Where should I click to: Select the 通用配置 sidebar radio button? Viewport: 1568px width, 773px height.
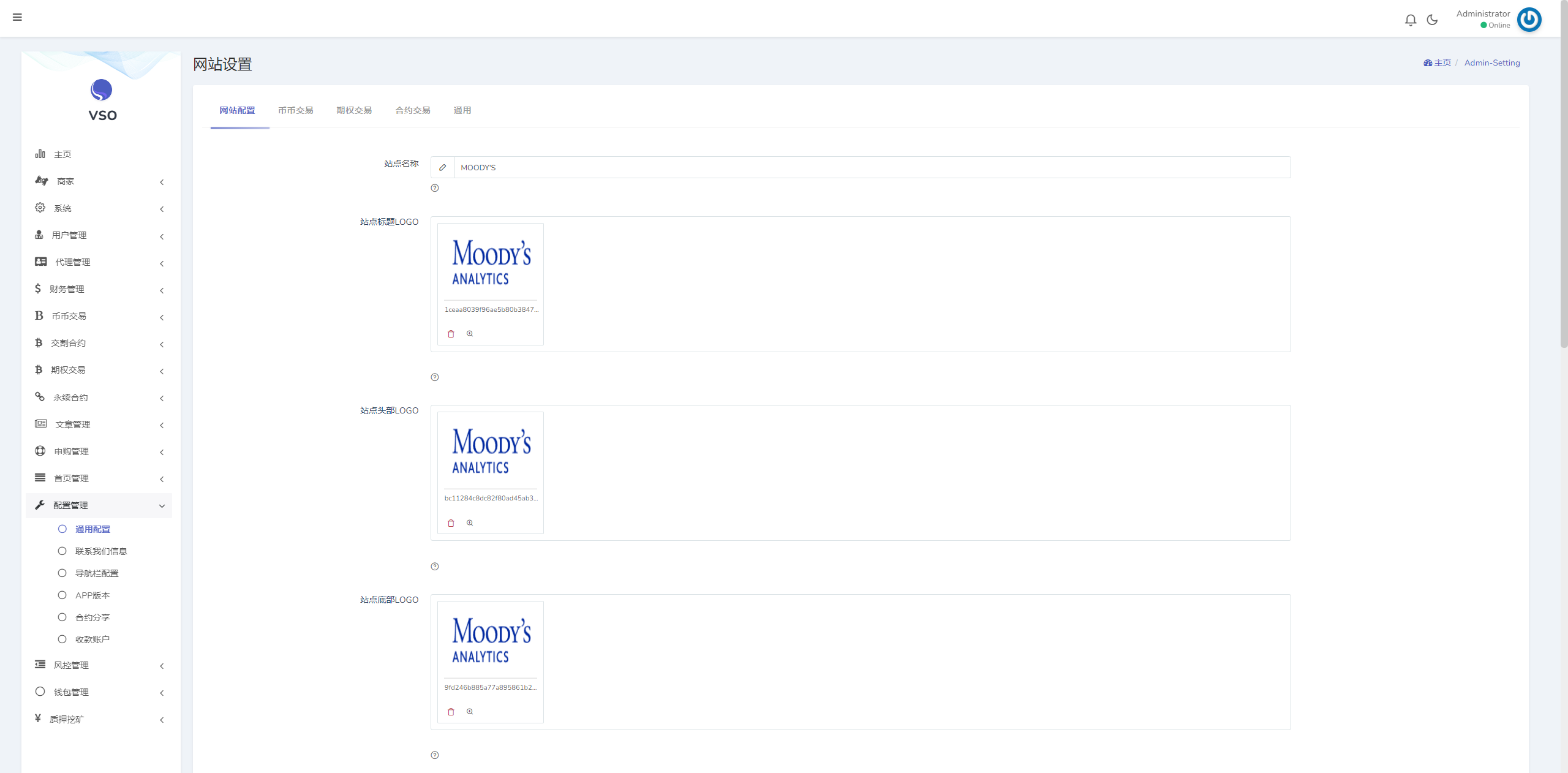pos(62,529)
